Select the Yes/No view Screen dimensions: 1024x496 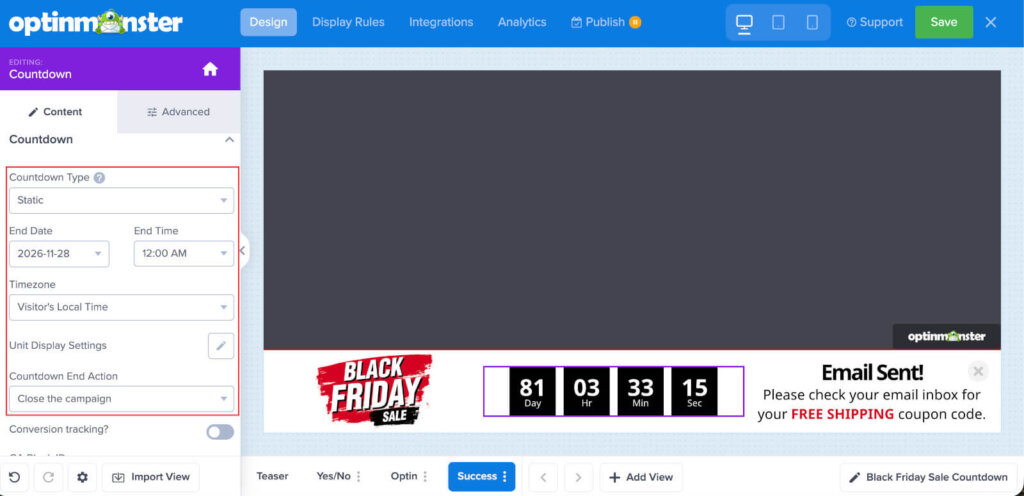[x=333, y=476]
